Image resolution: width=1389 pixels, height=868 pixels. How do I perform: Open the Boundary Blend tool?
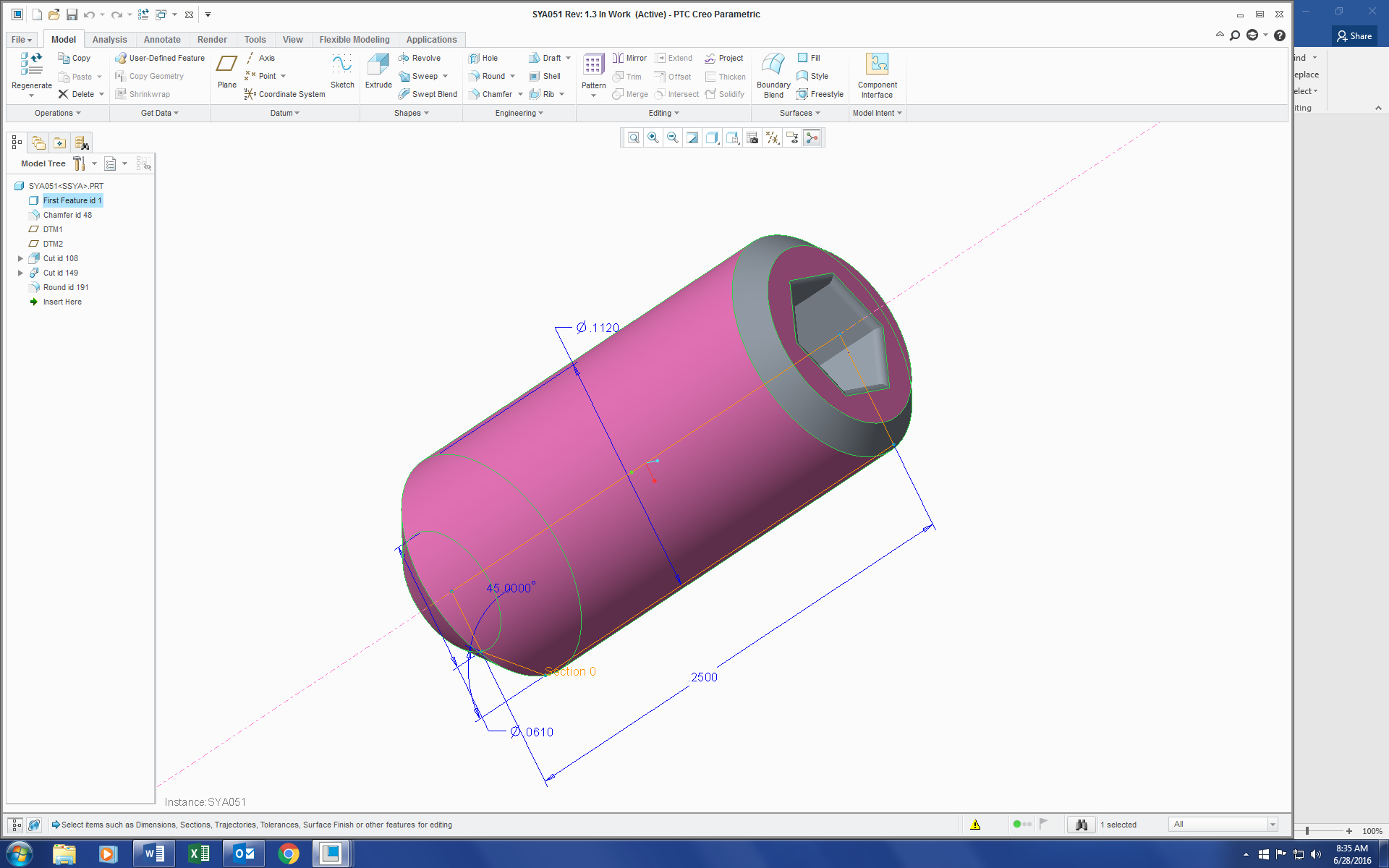click(773, 75)
